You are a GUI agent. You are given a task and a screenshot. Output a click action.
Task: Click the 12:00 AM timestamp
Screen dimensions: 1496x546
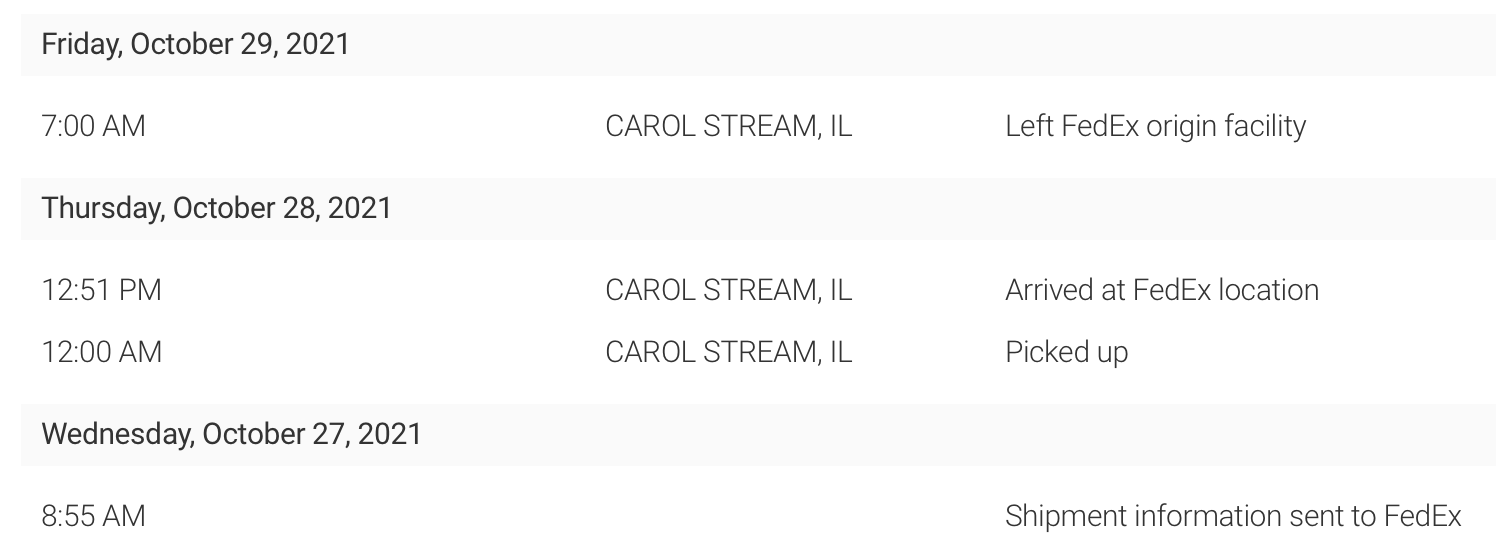102,353
